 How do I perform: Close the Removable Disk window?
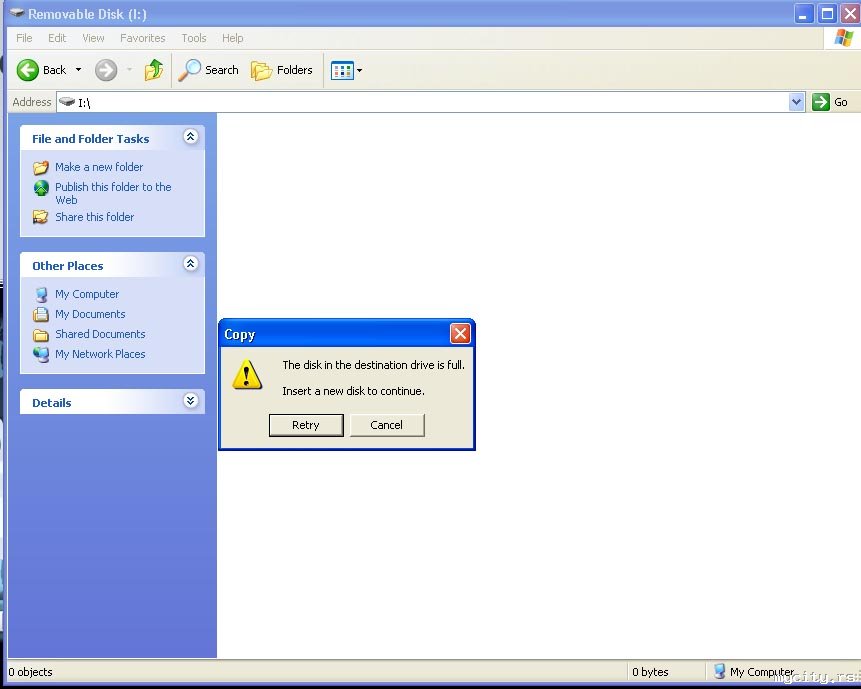click(x=850, y=13)
